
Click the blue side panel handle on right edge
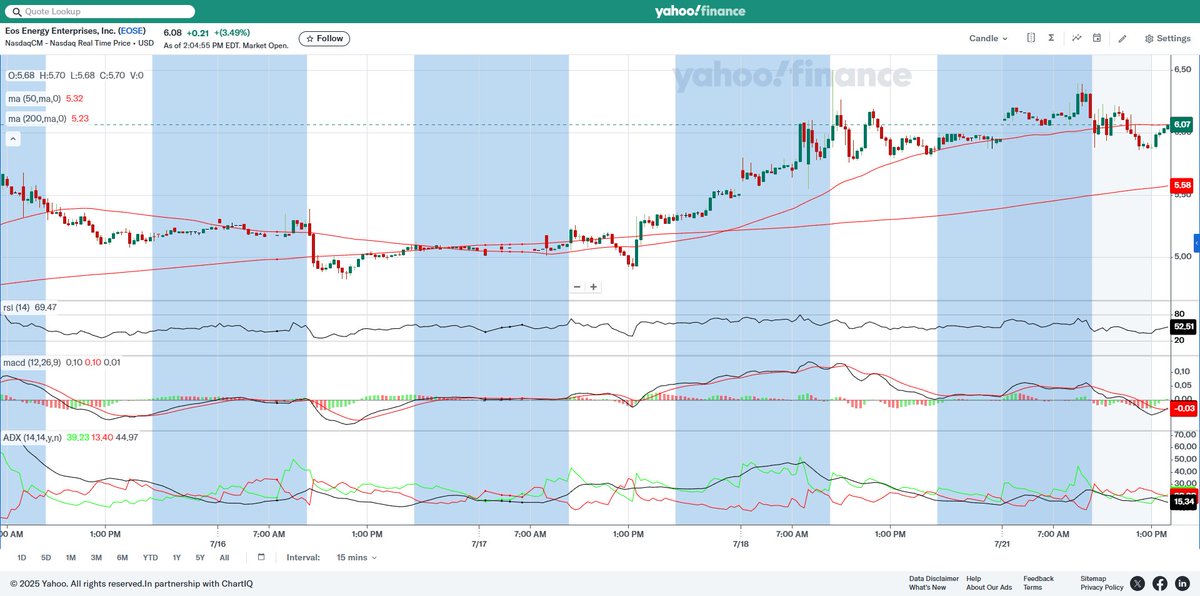1196,244
